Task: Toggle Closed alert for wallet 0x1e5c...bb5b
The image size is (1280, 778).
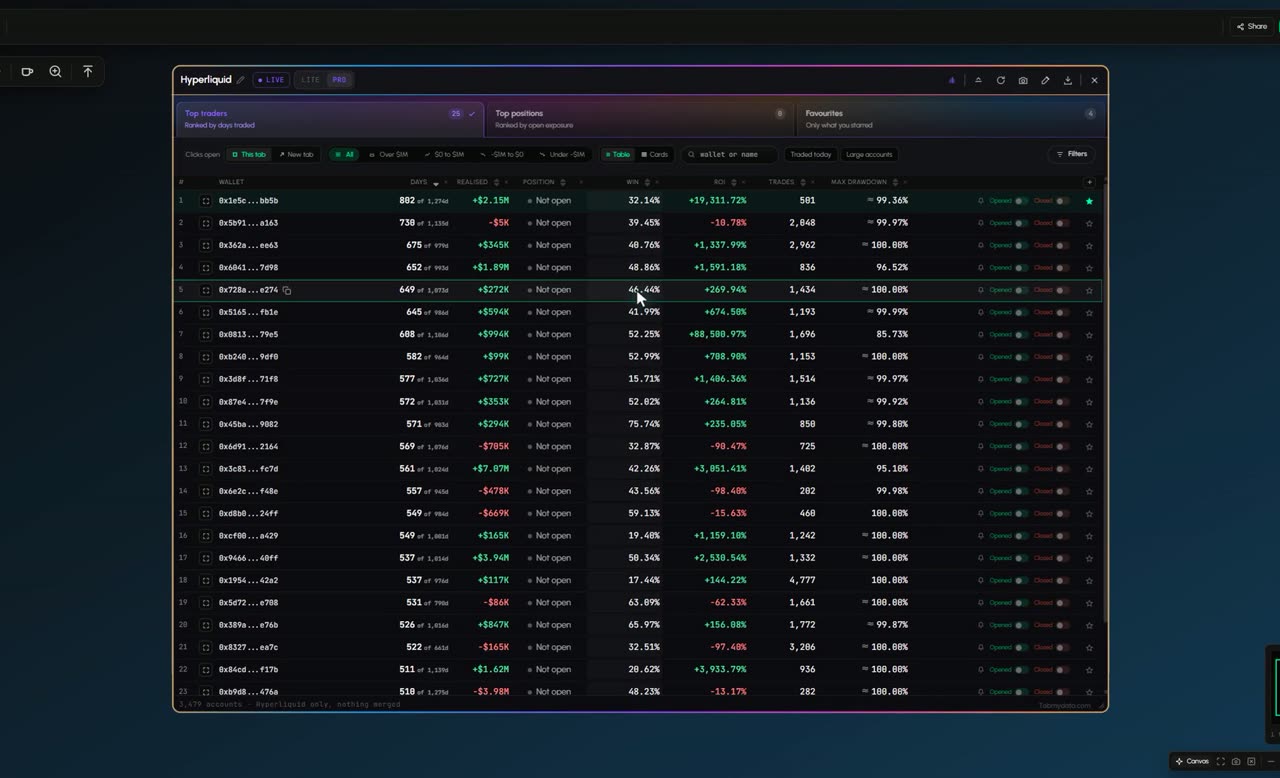Action: (1062, 201)
